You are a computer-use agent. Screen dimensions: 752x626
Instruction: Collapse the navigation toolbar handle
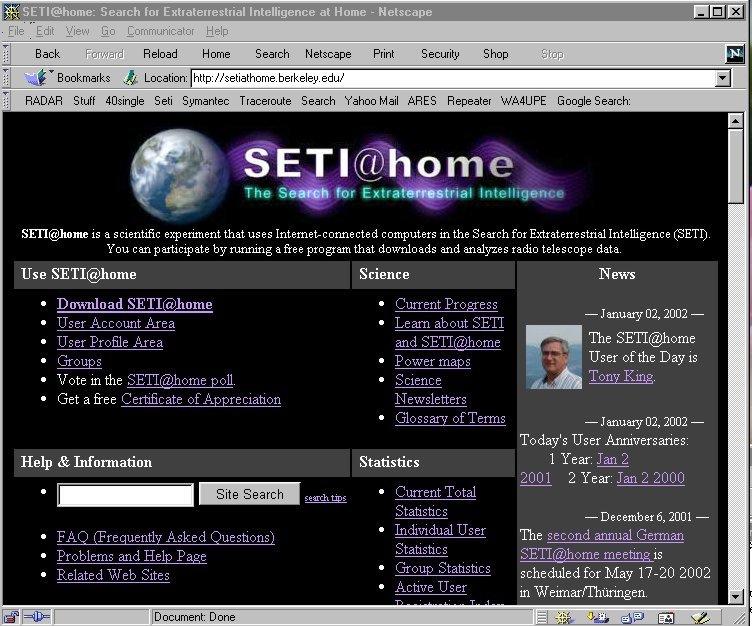coord(6,54)
